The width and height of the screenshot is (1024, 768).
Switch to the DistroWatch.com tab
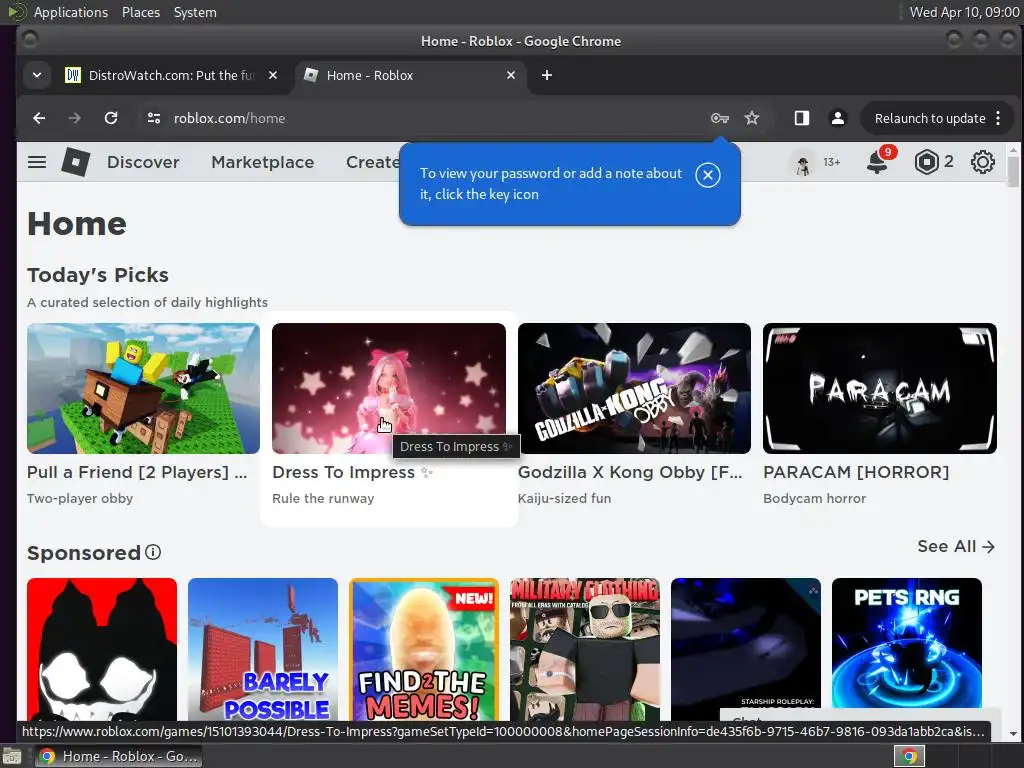[172, 75]
